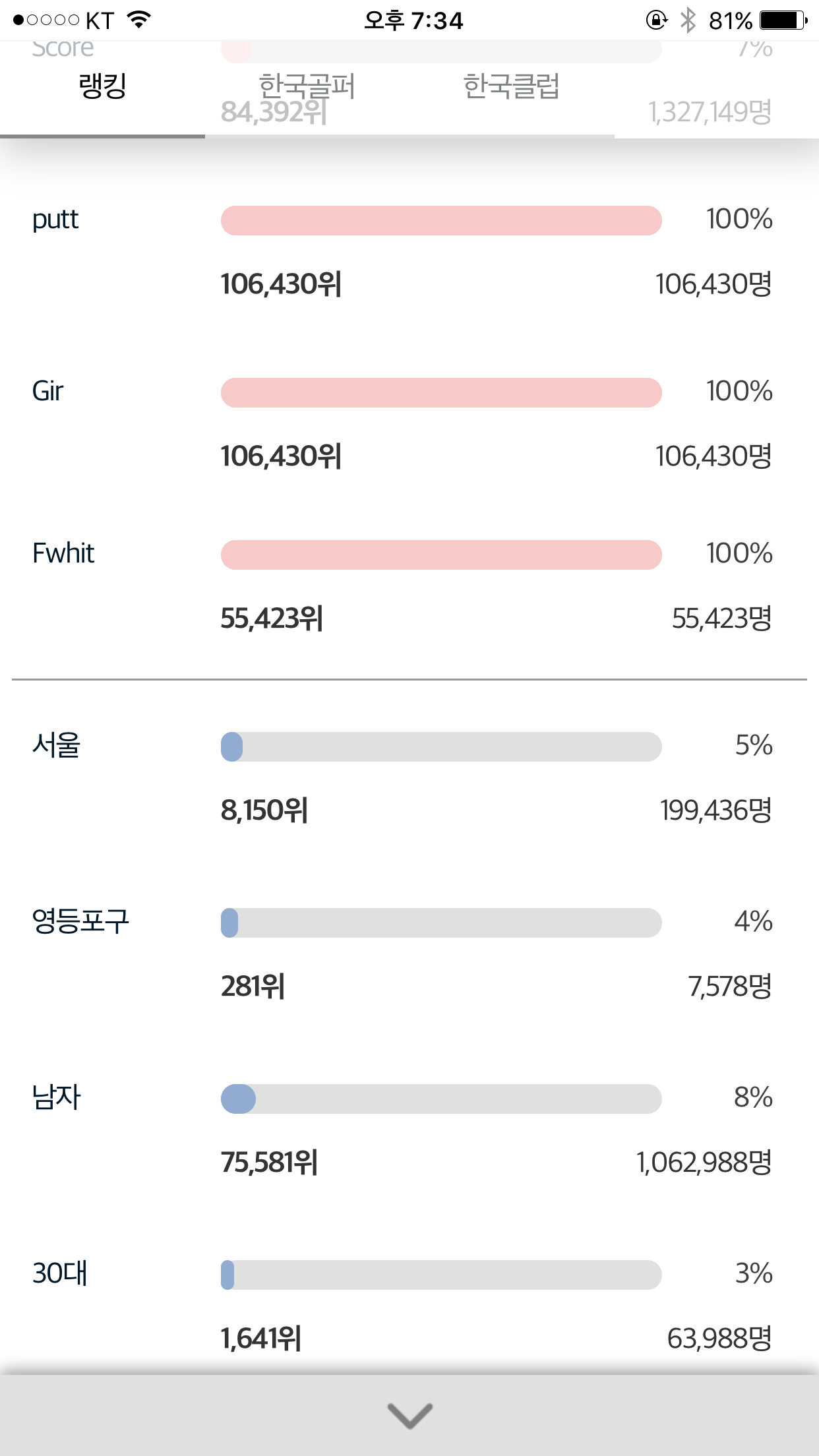Tap the 1,062,988명 total count
This screenshot has height=1456, width=819.
click(x=704, y=1163)
